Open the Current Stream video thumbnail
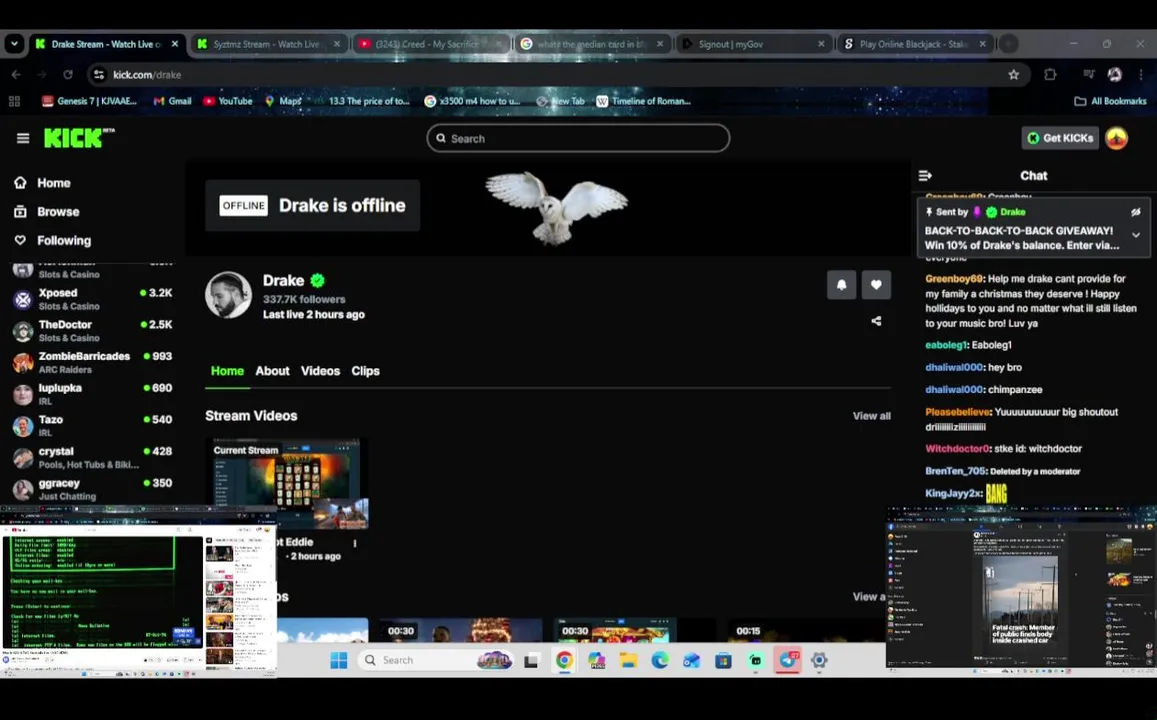Image resolution: width=1157 pixels, height=720 pixels. (x=287, y=484)
